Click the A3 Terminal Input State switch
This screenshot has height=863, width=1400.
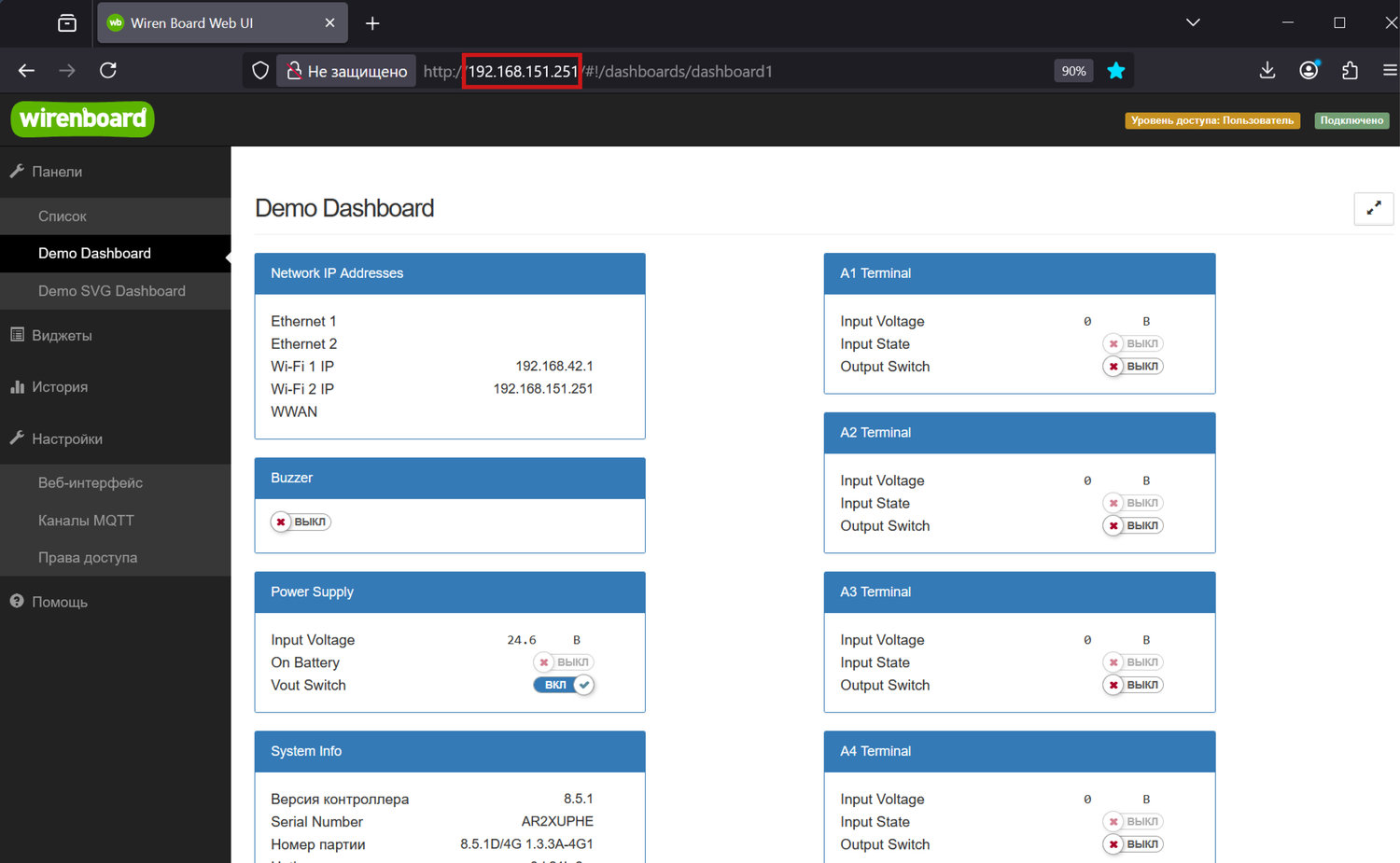(1133, 662)
